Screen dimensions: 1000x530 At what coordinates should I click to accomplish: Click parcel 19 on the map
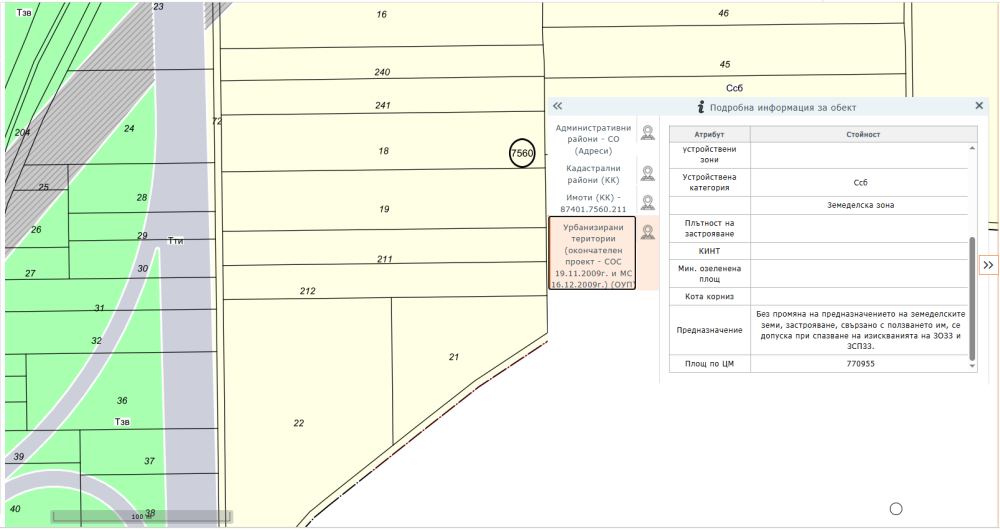pyautogui.click(x=384, y=209)
